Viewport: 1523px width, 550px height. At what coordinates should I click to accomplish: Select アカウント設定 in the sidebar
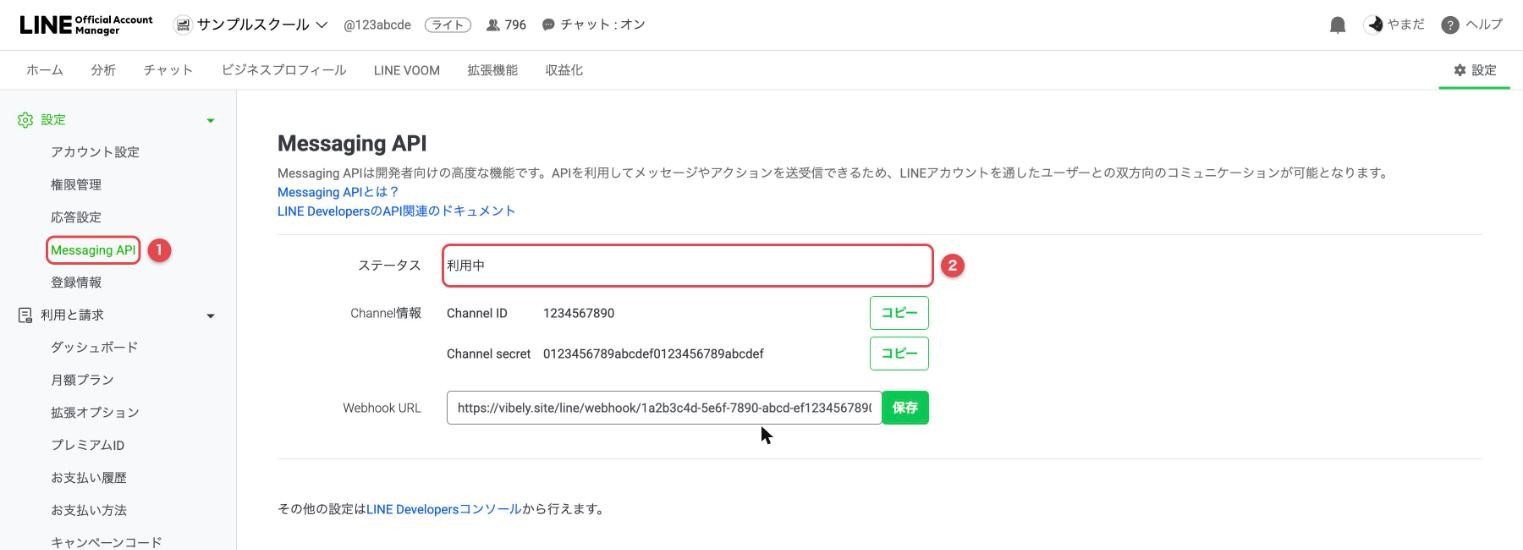(x=95, y=152)
